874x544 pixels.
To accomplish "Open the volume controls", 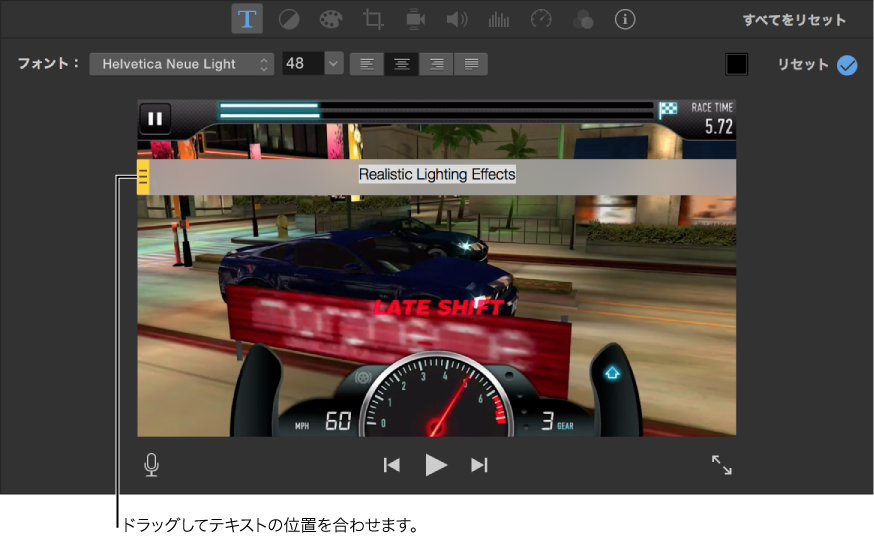I will pyautogui.click(x=457, y=20).
